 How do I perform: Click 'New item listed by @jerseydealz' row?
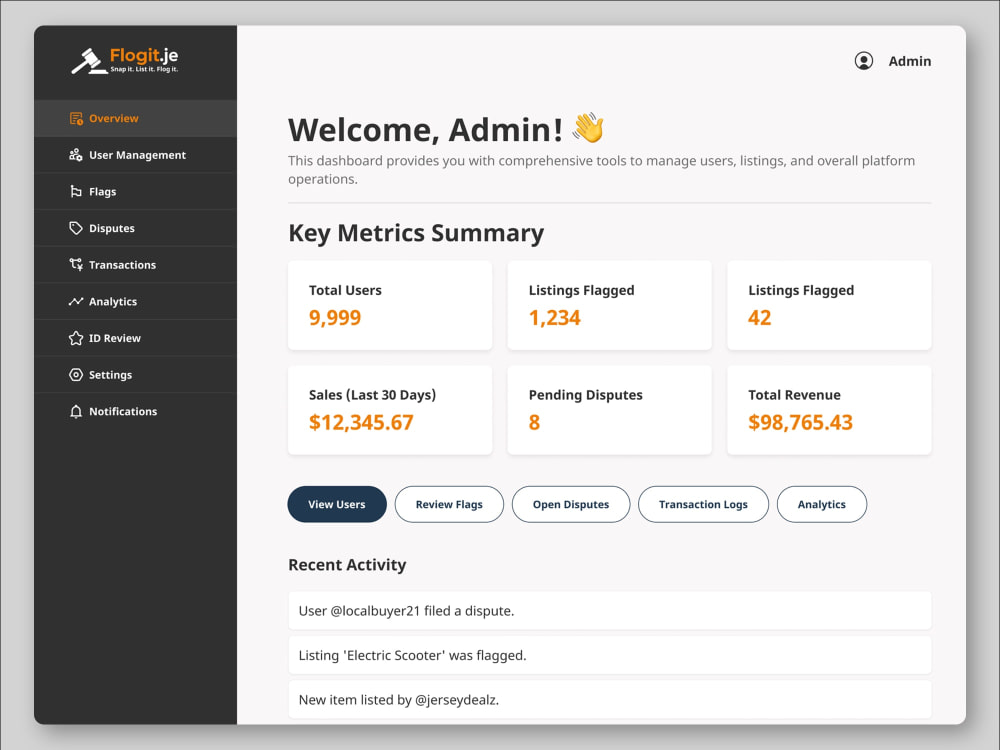tap(610, 700)
